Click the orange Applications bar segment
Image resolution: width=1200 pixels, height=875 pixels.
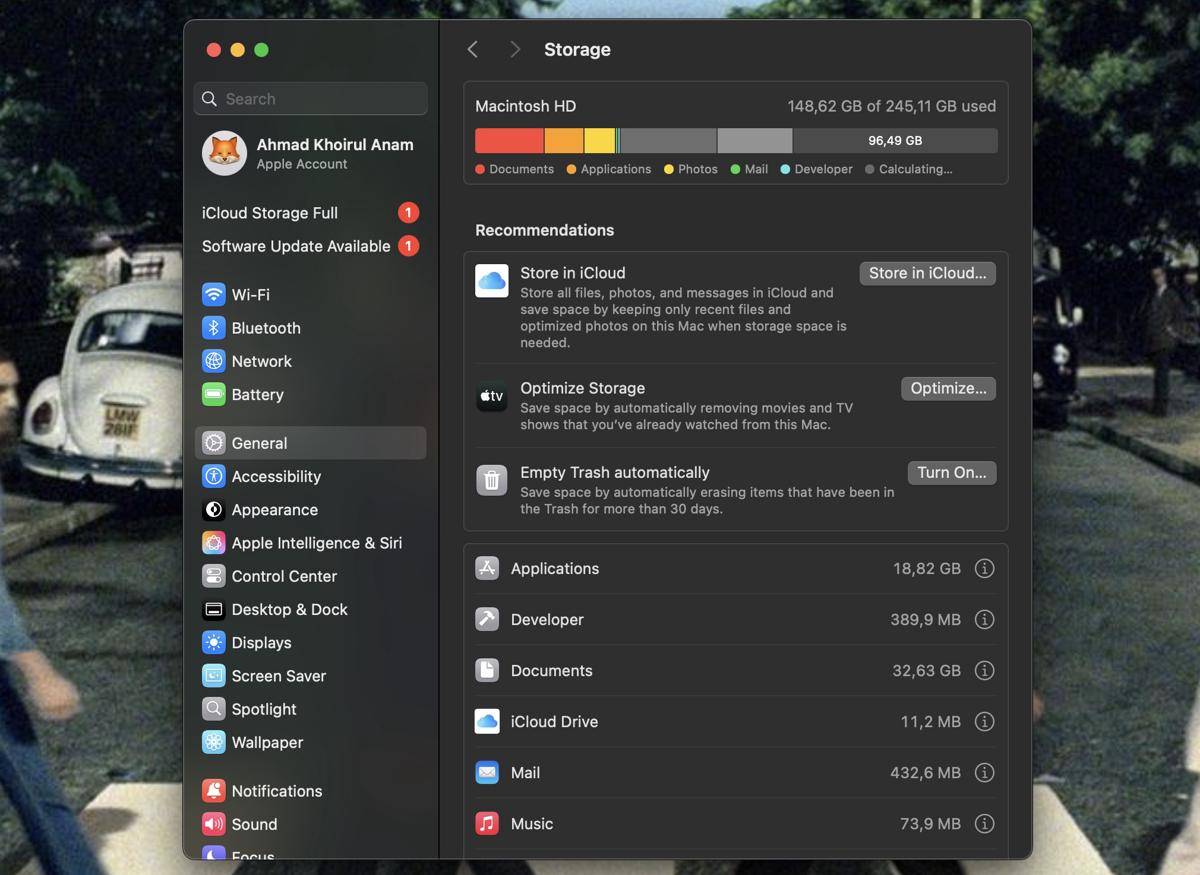coord(564,140)
